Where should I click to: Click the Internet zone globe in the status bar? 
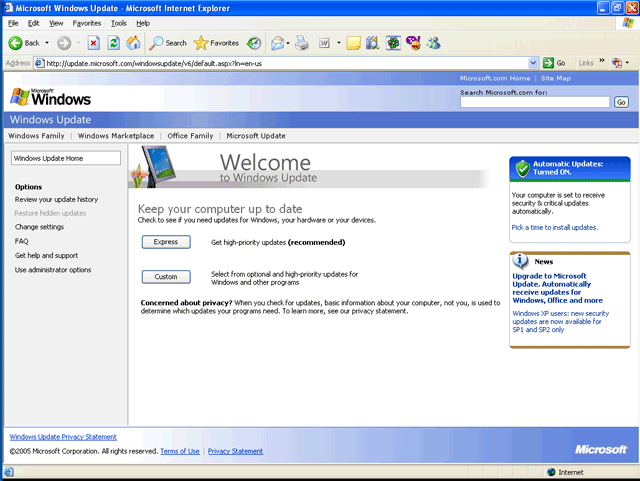pyautogui.click(x=551, y=472)
